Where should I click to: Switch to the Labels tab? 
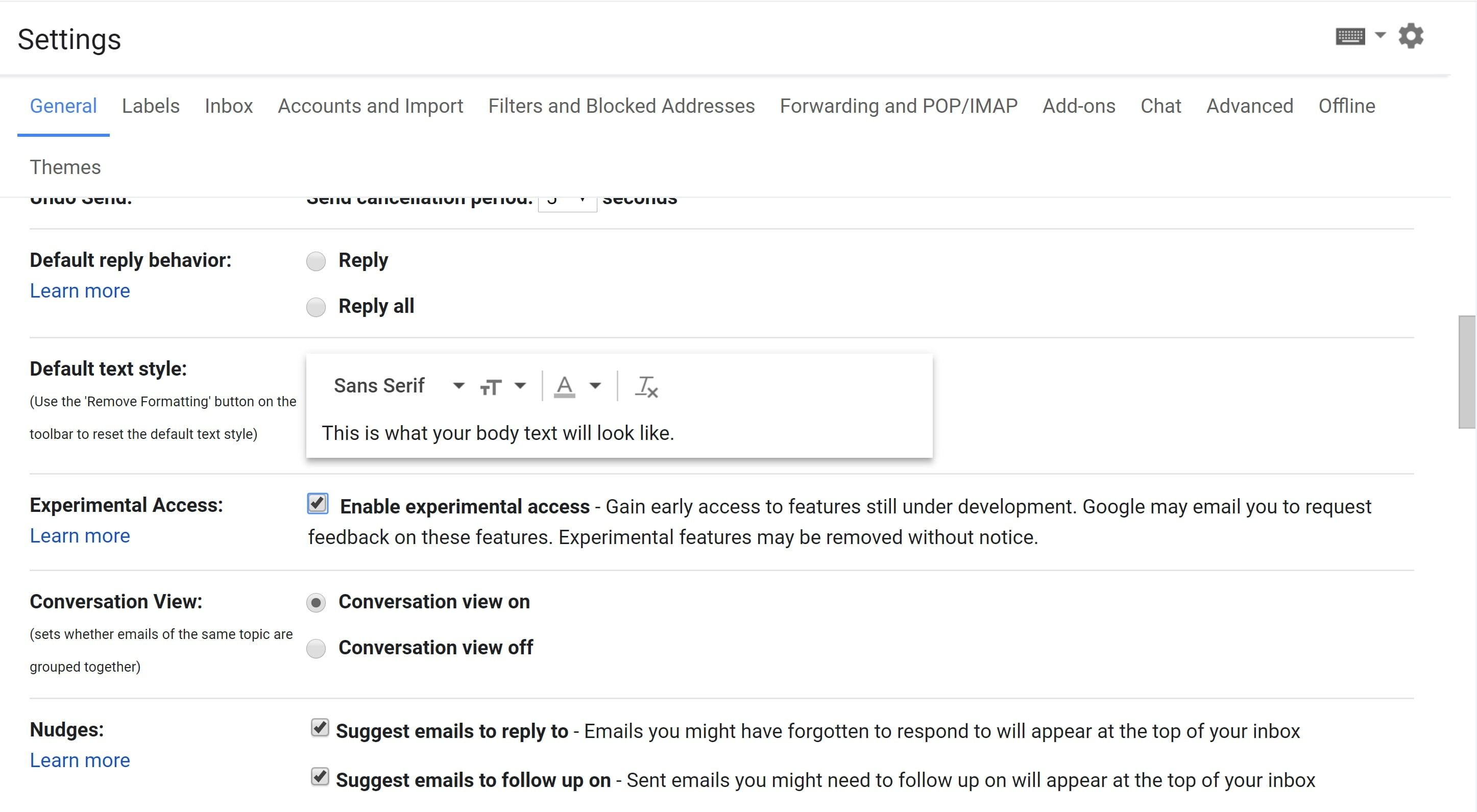150,106
